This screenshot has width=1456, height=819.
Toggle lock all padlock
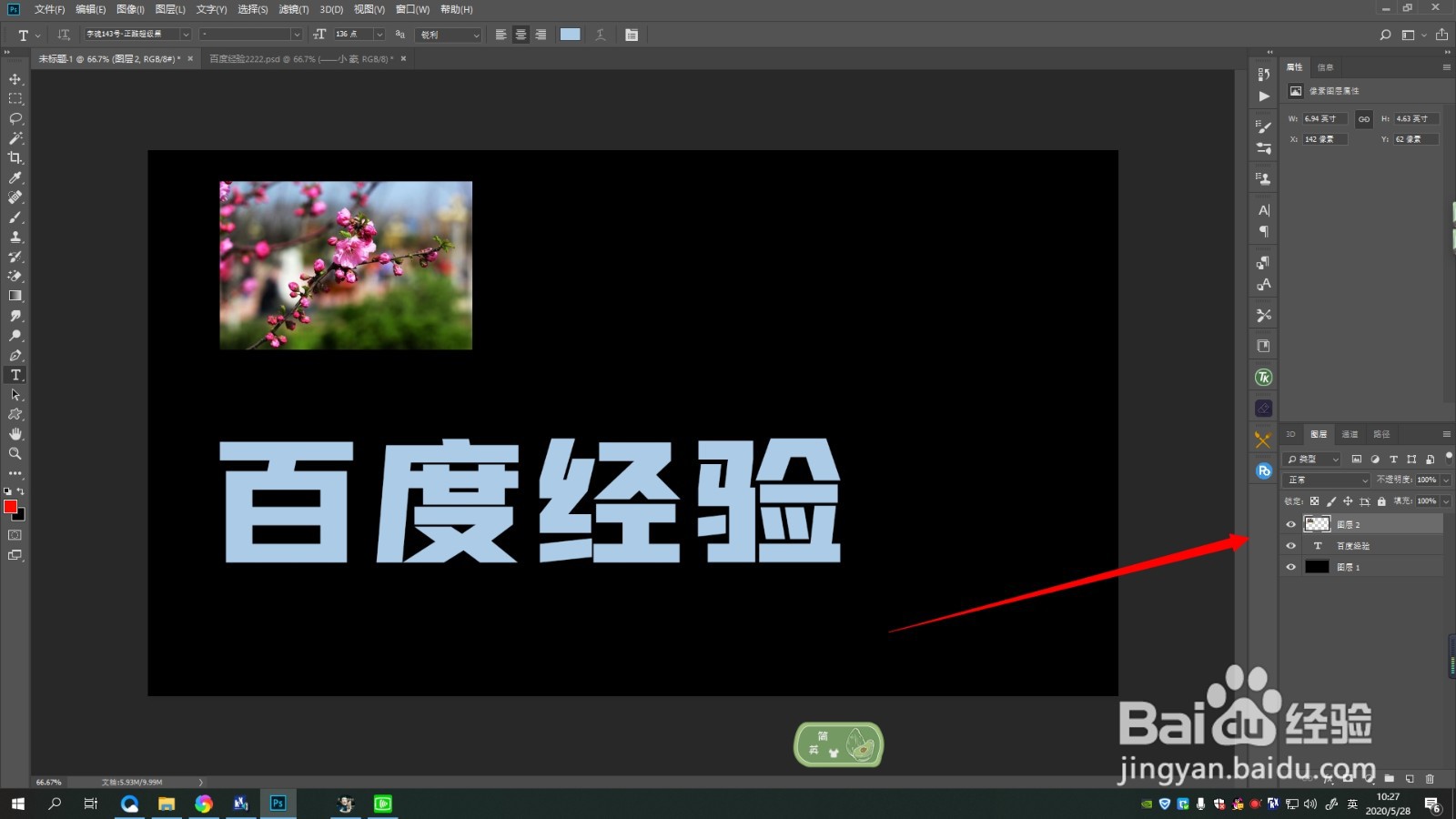(1381, 501)
